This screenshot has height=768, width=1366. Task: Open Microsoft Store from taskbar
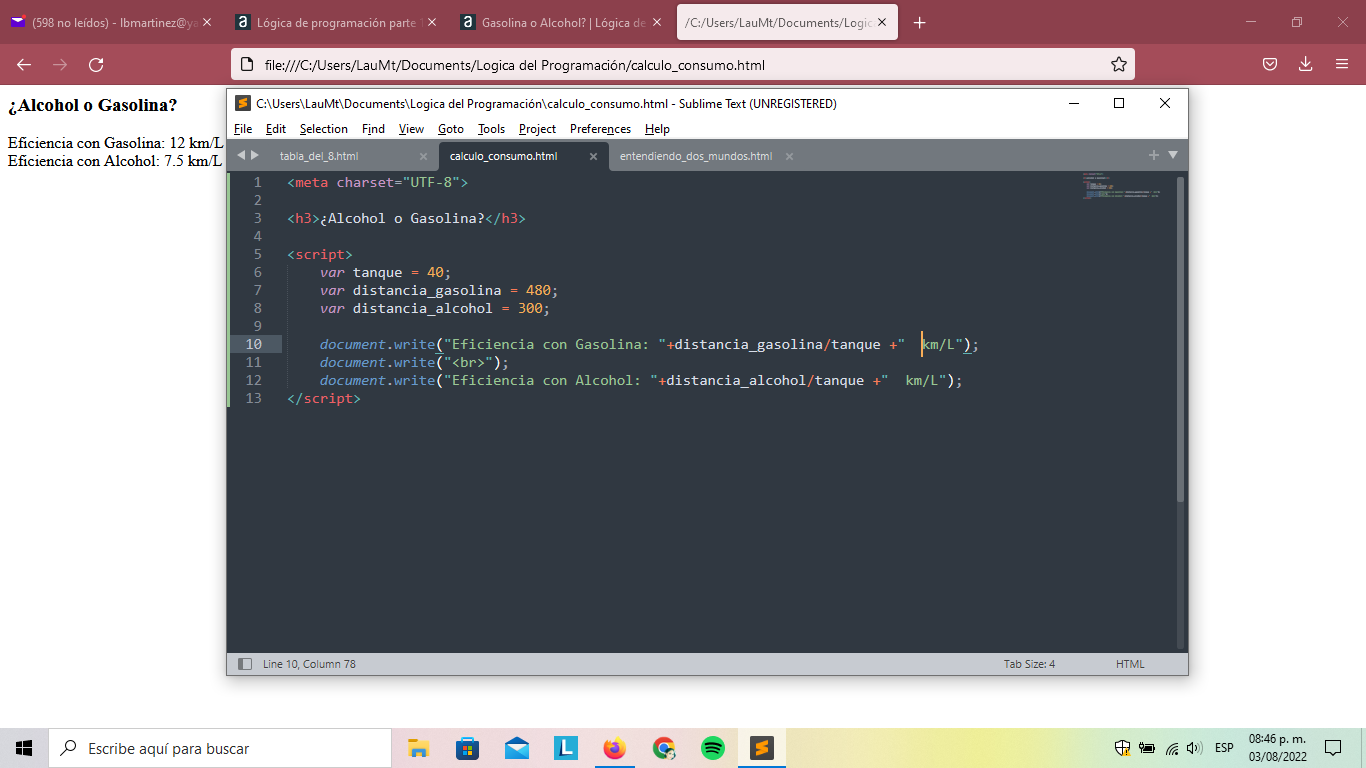click(467, 748)
